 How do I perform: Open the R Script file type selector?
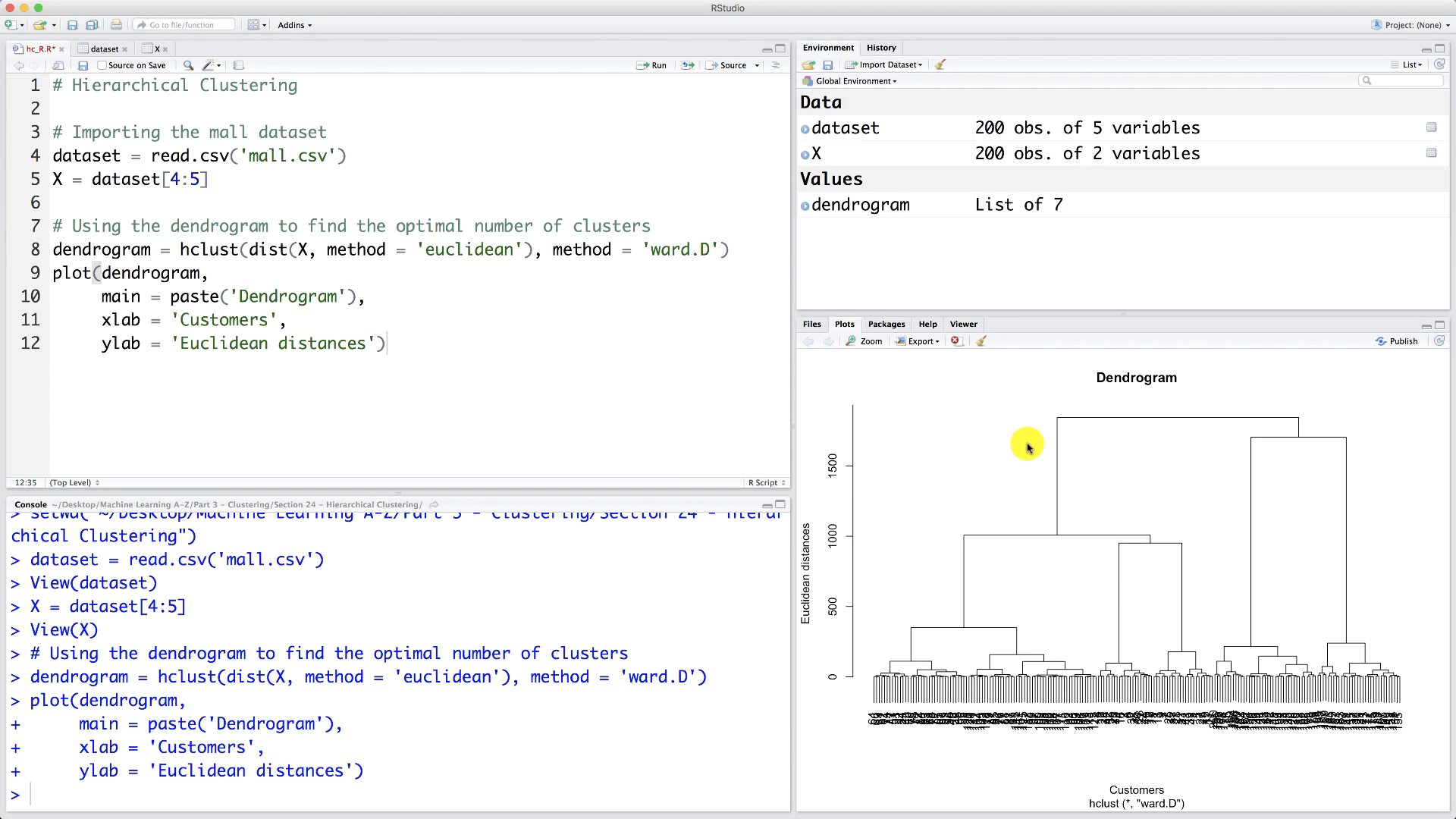tap(767, 482)
